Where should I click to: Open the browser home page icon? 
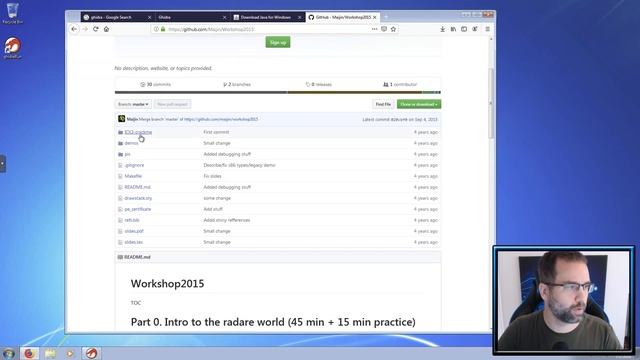[x=107, y=29]
